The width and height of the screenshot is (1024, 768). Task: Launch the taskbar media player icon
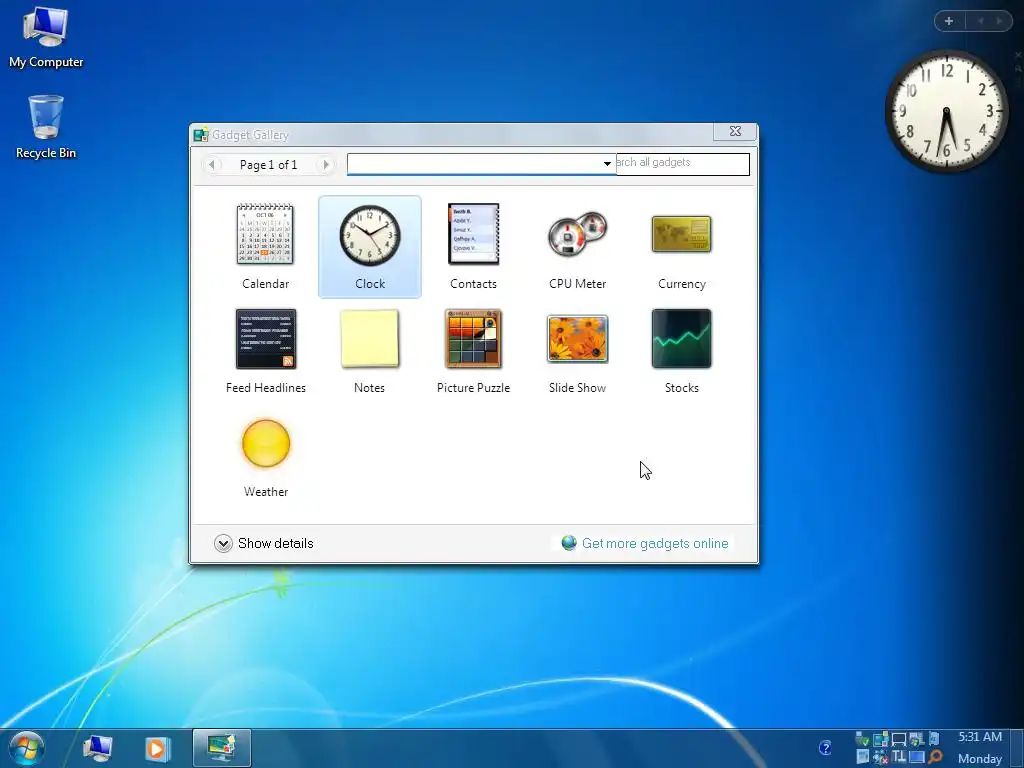157,748
